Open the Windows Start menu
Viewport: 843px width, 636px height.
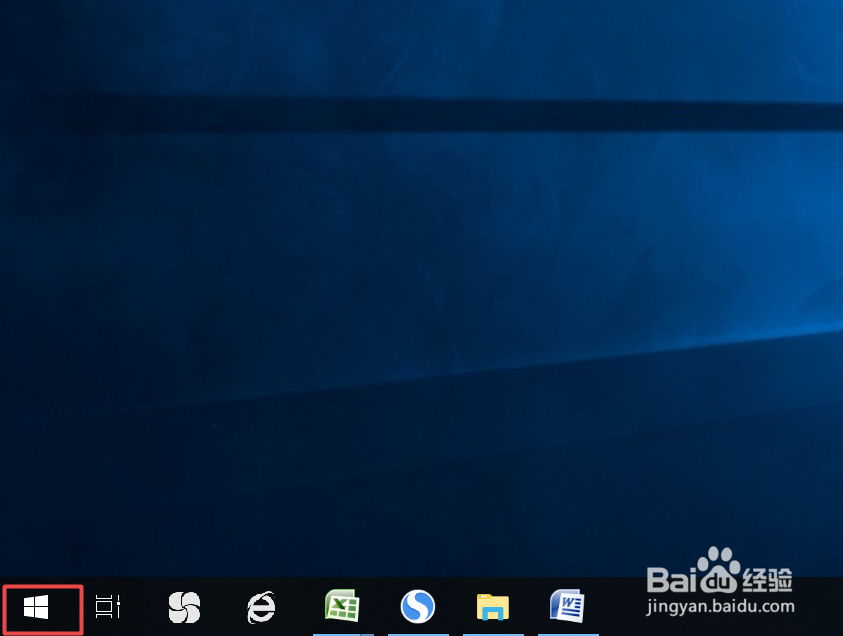[36, 608]
